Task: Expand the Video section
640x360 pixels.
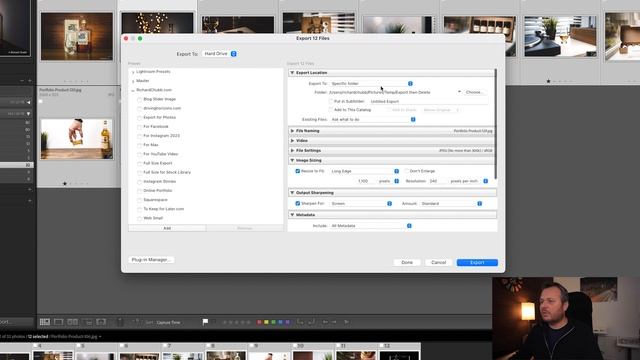Action: coord(292,140)
